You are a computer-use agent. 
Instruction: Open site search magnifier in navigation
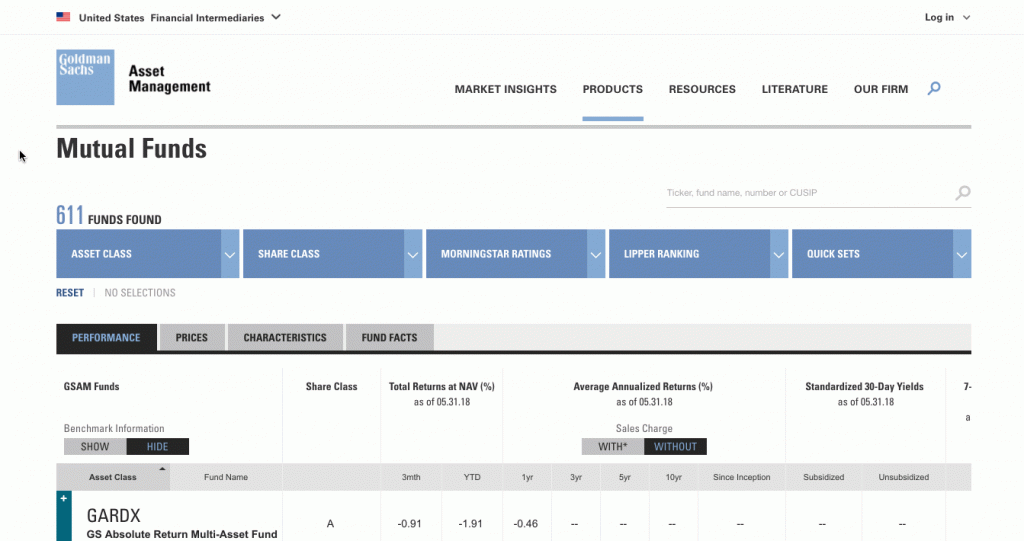pos(934,88)
